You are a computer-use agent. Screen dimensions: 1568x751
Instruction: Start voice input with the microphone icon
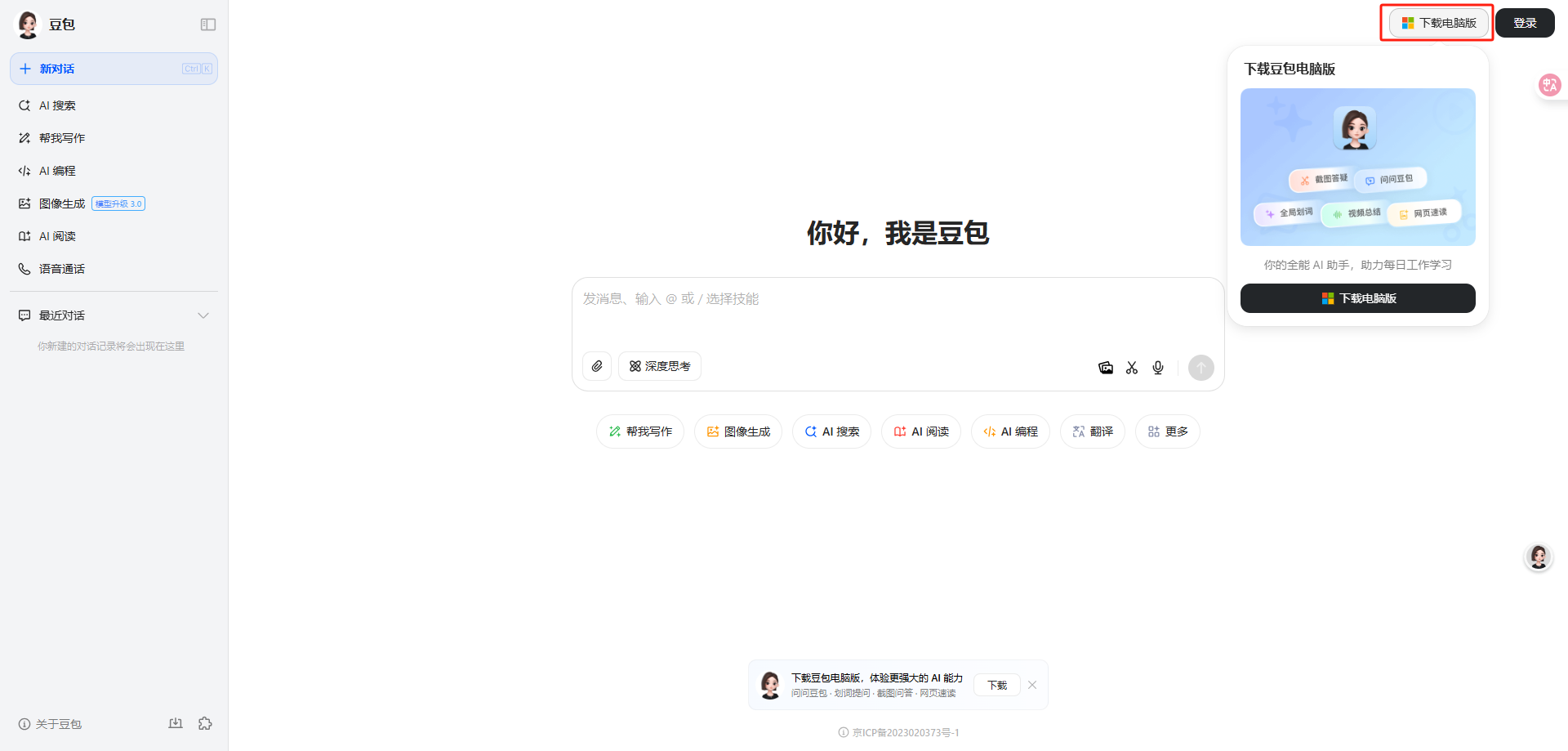click(1158, 368)
